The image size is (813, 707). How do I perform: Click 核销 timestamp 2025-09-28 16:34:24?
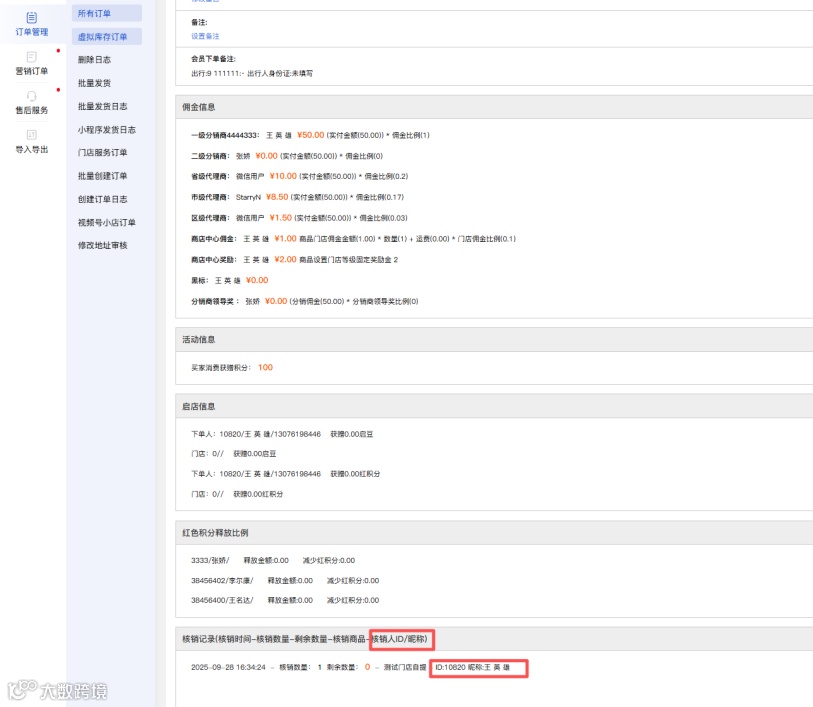228,667
